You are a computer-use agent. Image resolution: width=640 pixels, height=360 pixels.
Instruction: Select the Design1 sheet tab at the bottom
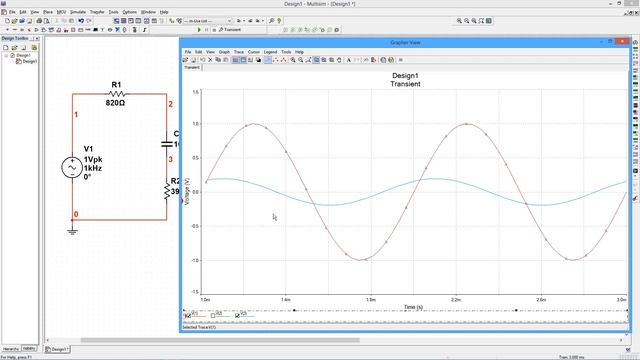[57, 349]
